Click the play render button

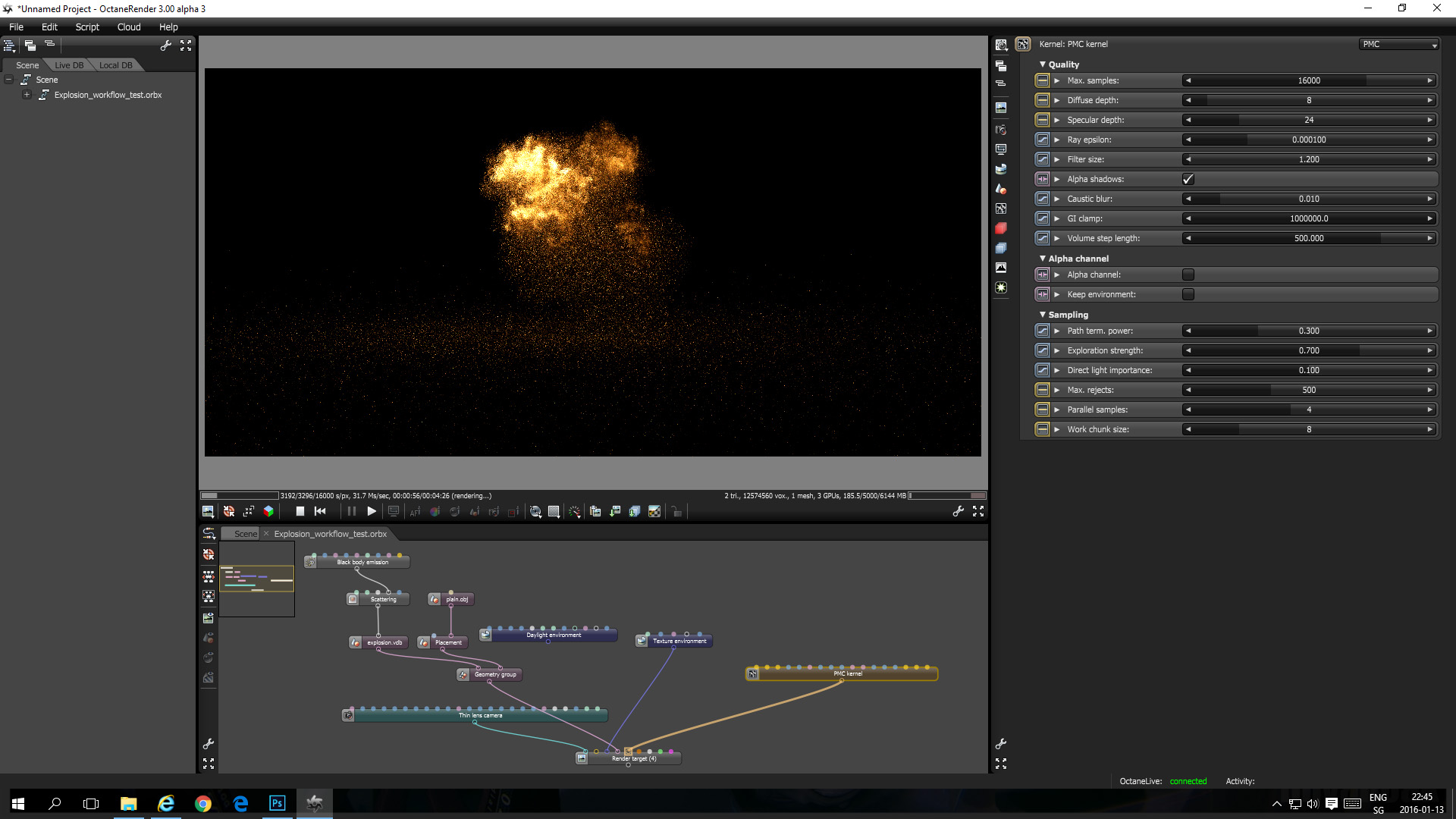pos(372,512)
